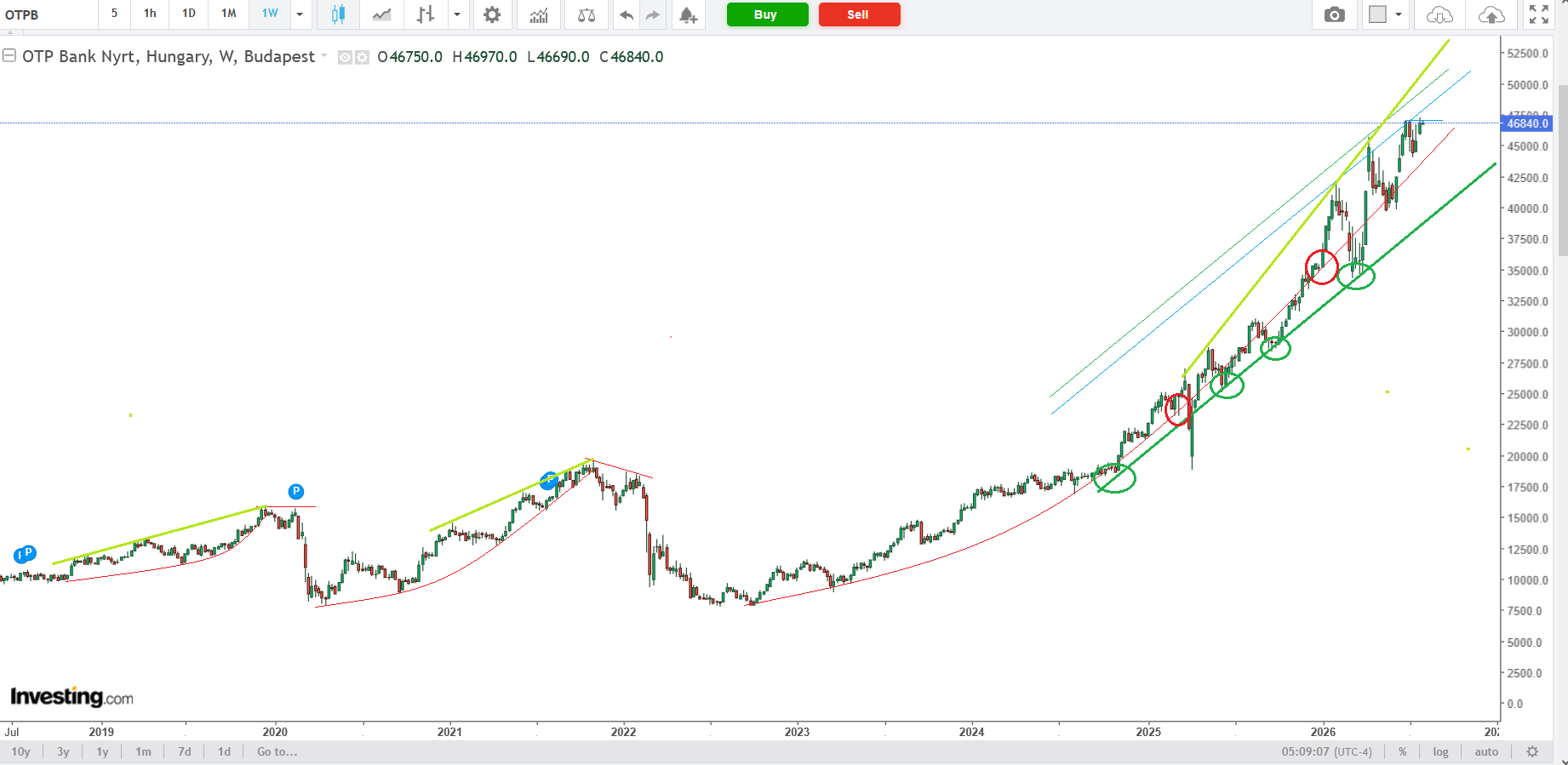Select the 1D timeframe tab
The height and width of the screenshot is (765, 1568).
[x=189, y=14]
